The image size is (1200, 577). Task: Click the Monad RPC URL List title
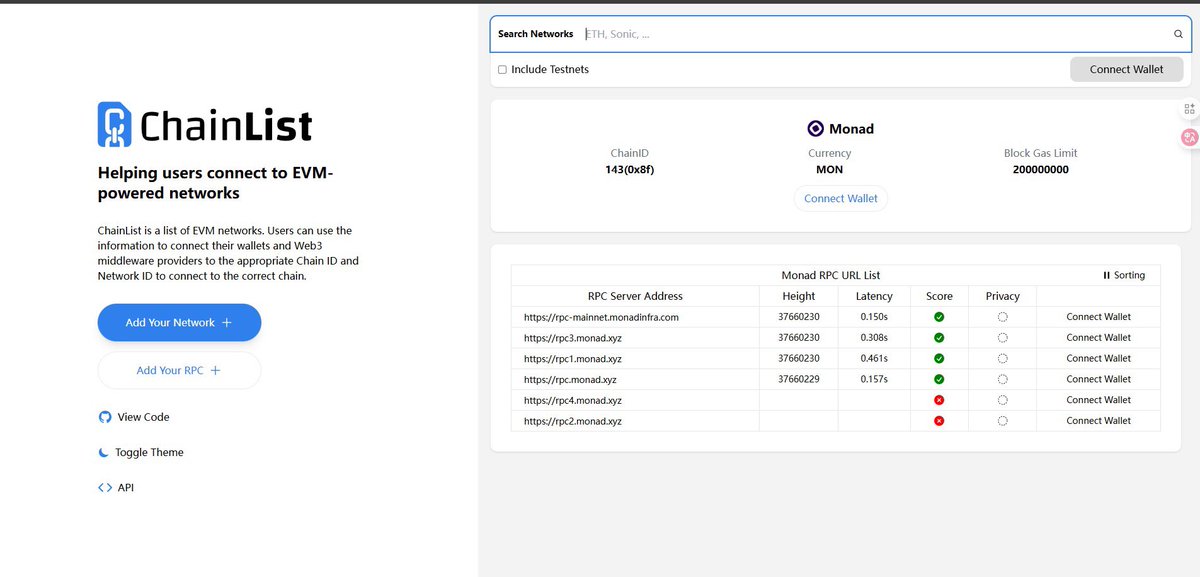(x=830, y=275)
